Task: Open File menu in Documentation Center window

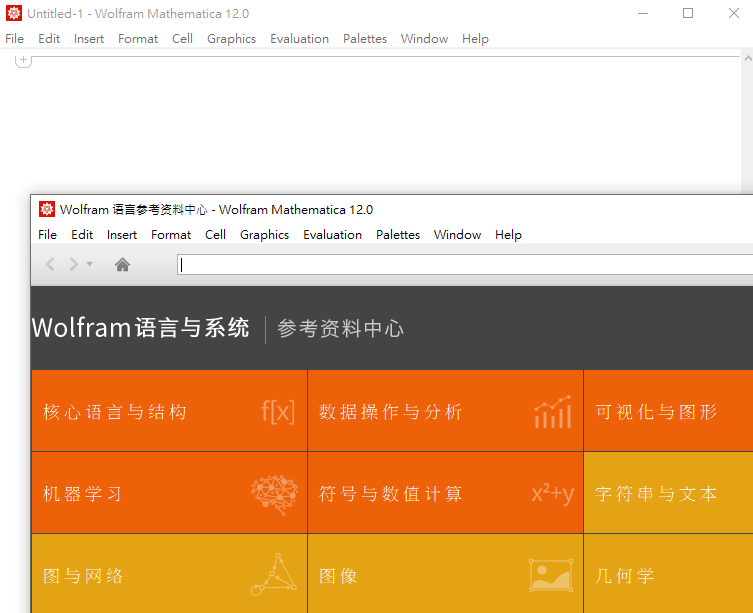Action: (x=48, y=235)
